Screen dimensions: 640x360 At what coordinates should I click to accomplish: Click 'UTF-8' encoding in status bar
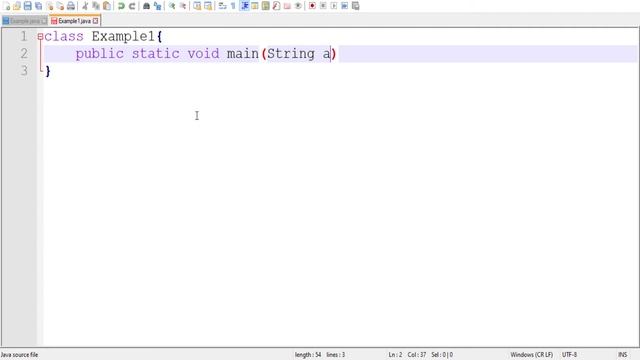569,355
